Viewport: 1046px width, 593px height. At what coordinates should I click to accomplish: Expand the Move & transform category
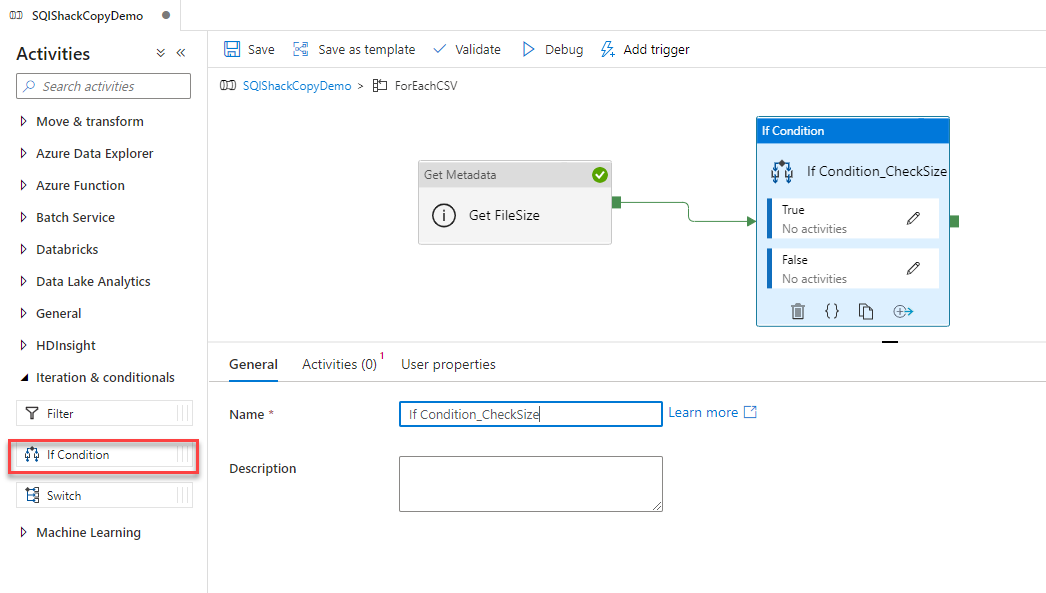[89, 121]
